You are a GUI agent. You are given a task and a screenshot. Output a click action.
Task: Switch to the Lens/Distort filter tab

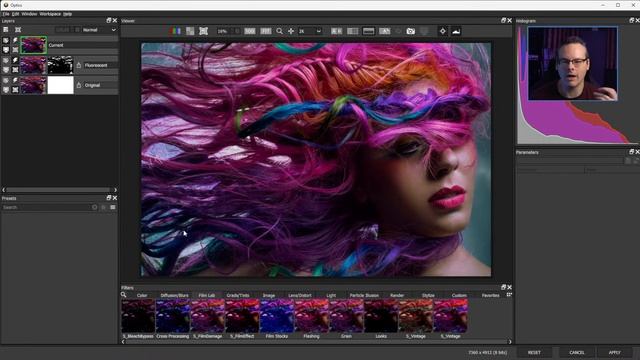pyautogui.click(x=300, y=295)
